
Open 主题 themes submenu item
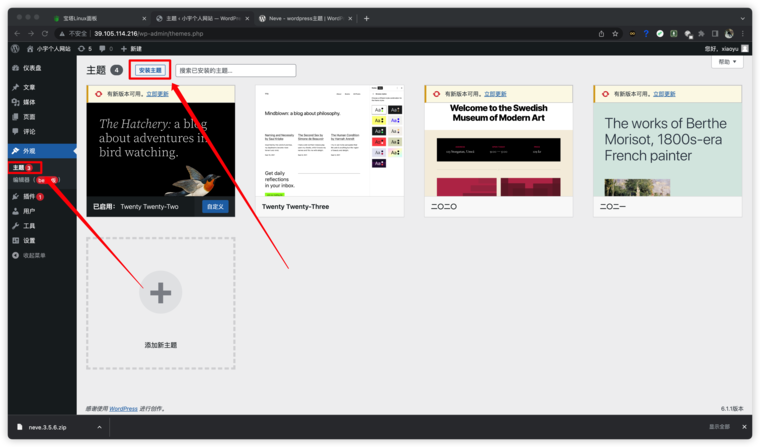(22, 168)
